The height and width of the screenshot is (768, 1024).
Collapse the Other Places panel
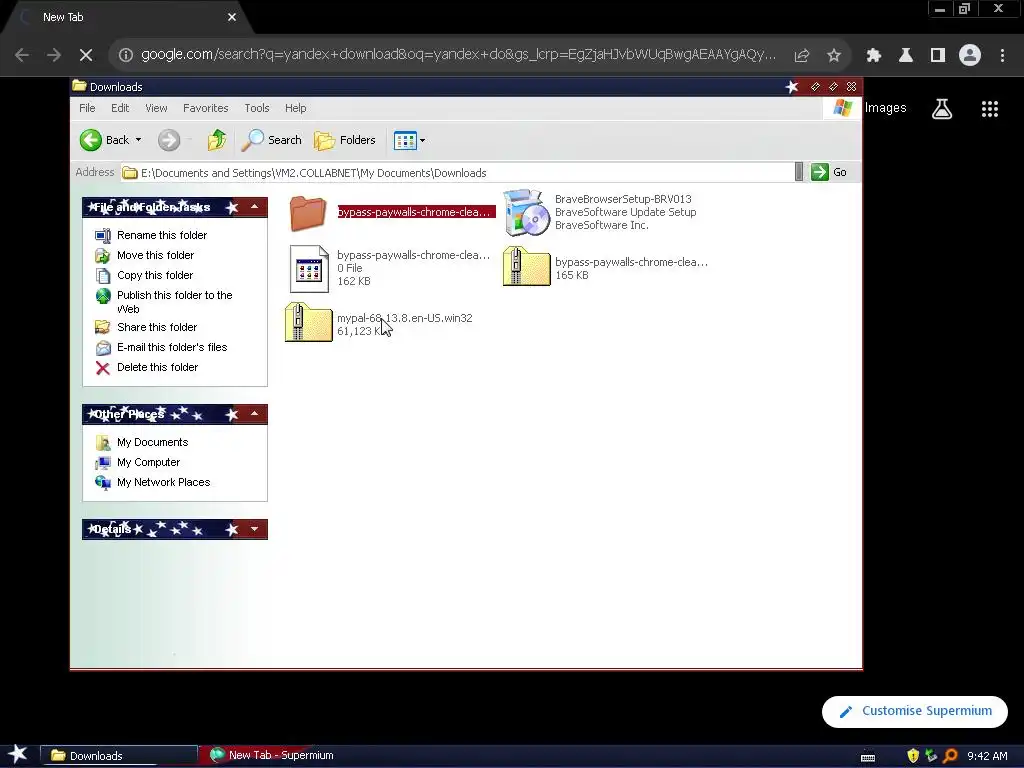tap(255, 414)
